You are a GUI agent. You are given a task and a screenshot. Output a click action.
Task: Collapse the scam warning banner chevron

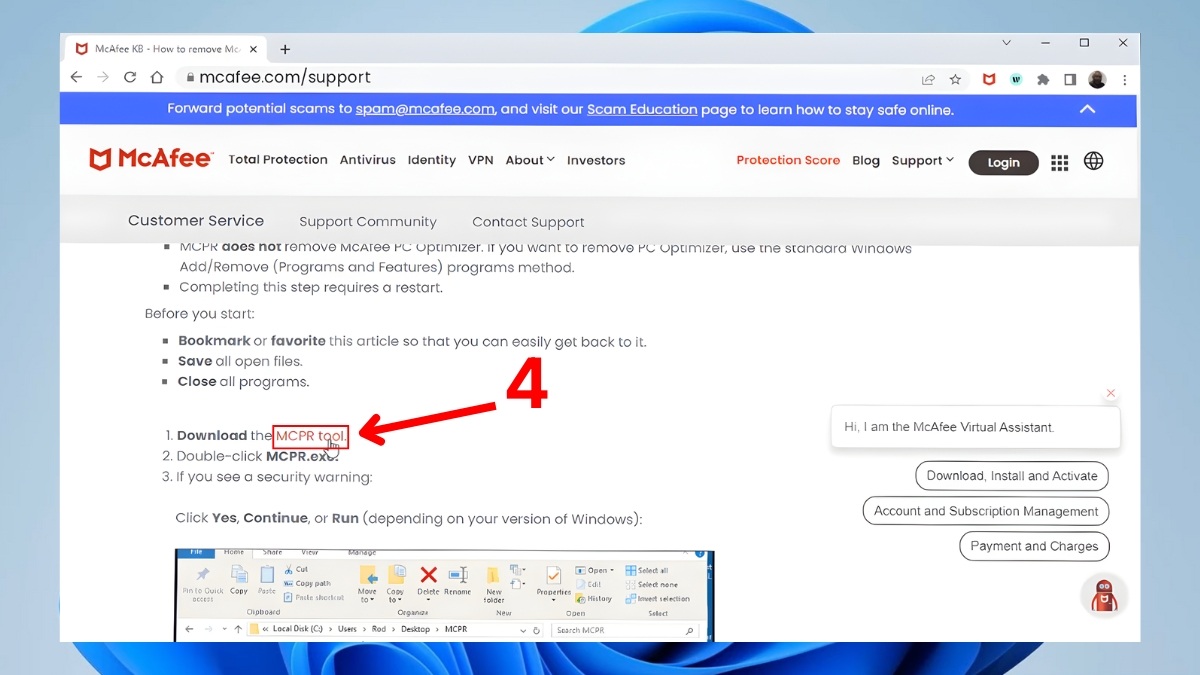coord(1088,109)
